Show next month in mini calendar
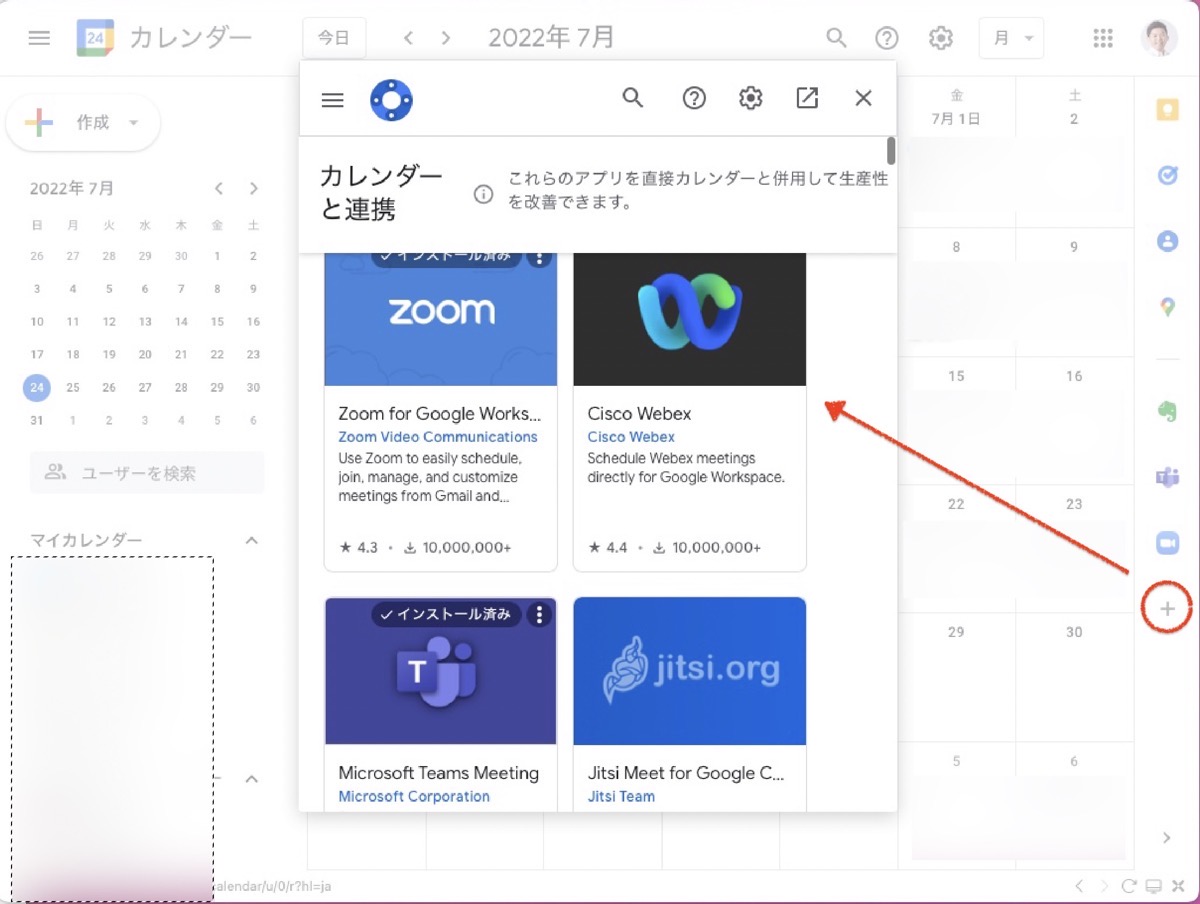Viewport: 1200px width, 904px height. (254, 188)
